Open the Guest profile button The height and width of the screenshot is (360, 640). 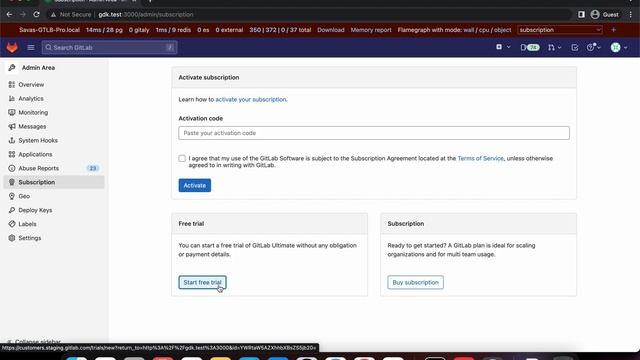pos(605,14)
